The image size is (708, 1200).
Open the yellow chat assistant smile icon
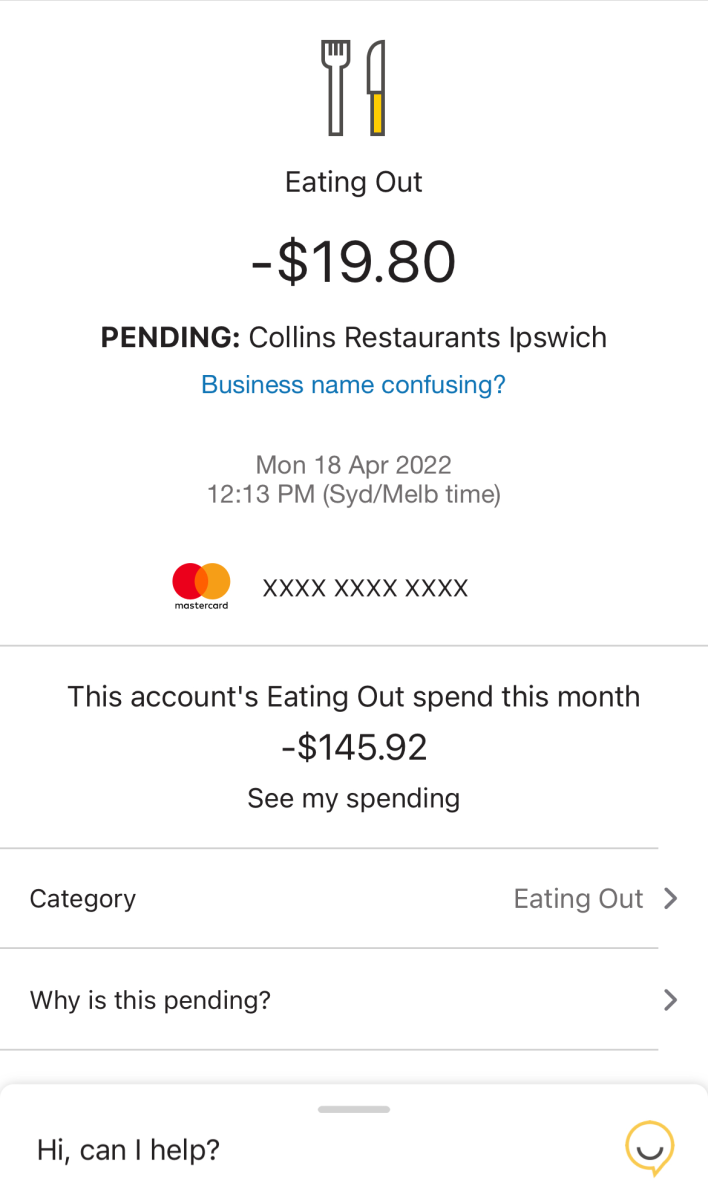pos(649,1148)
